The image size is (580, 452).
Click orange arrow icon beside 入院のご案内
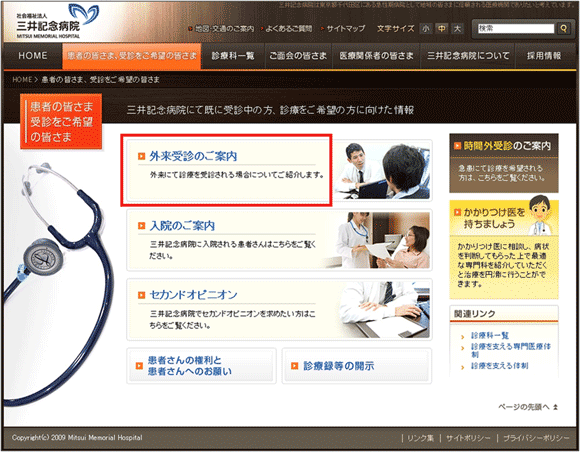click(x=141, y=226)
